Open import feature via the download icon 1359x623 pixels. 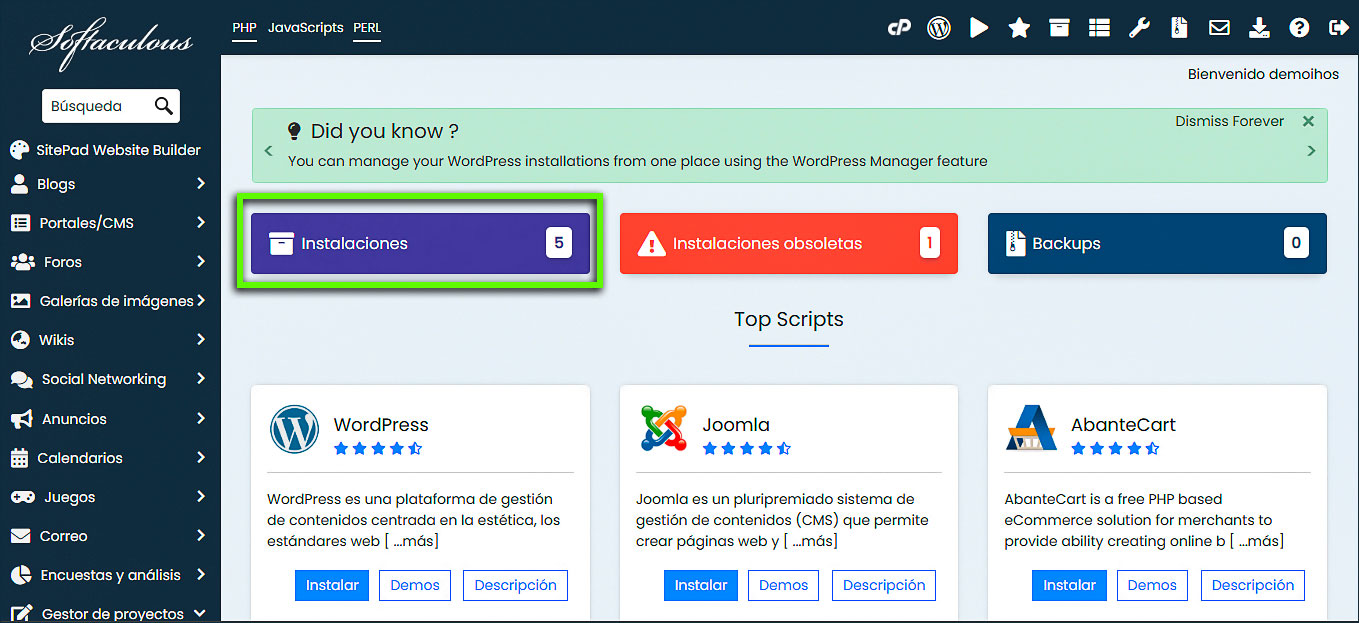click(1258, 28)
